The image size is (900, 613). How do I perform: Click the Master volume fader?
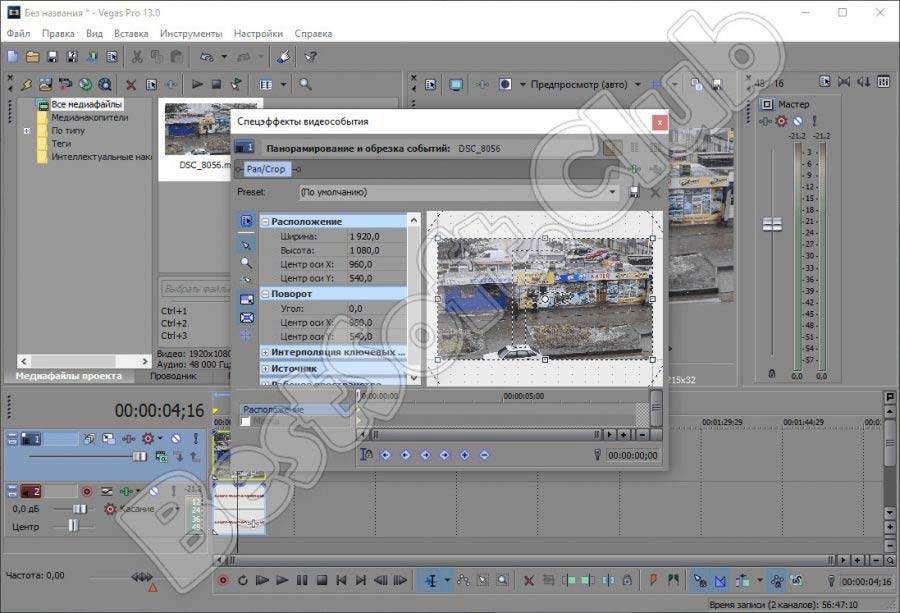point(771,224)
